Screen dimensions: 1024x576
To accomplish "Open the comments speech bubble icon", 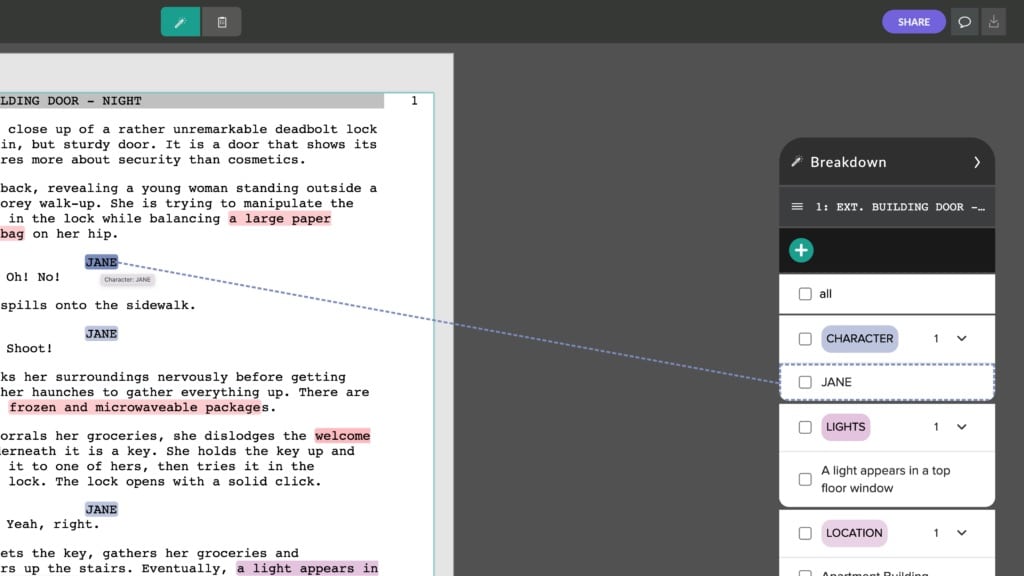I will (965, 22).
